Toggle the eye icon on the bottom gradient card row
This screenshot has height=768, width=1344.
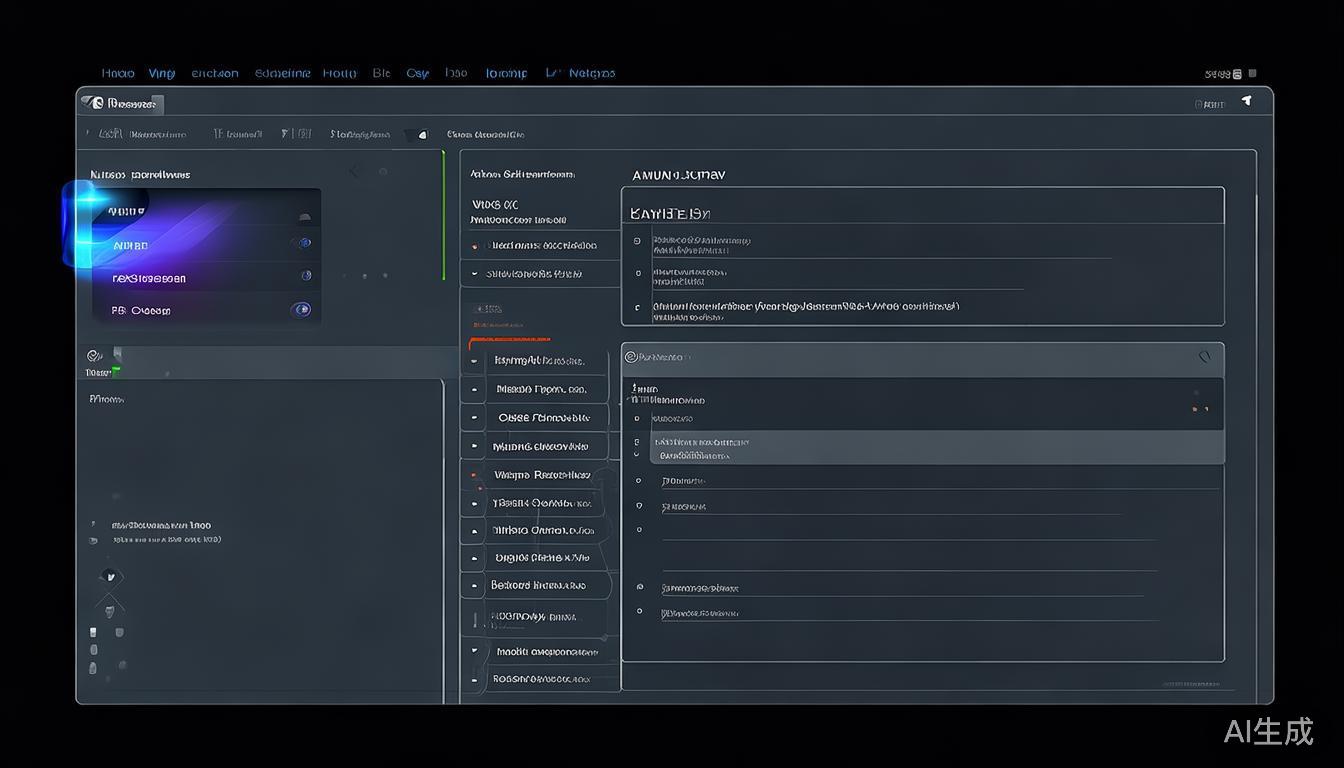coord(300,310)
